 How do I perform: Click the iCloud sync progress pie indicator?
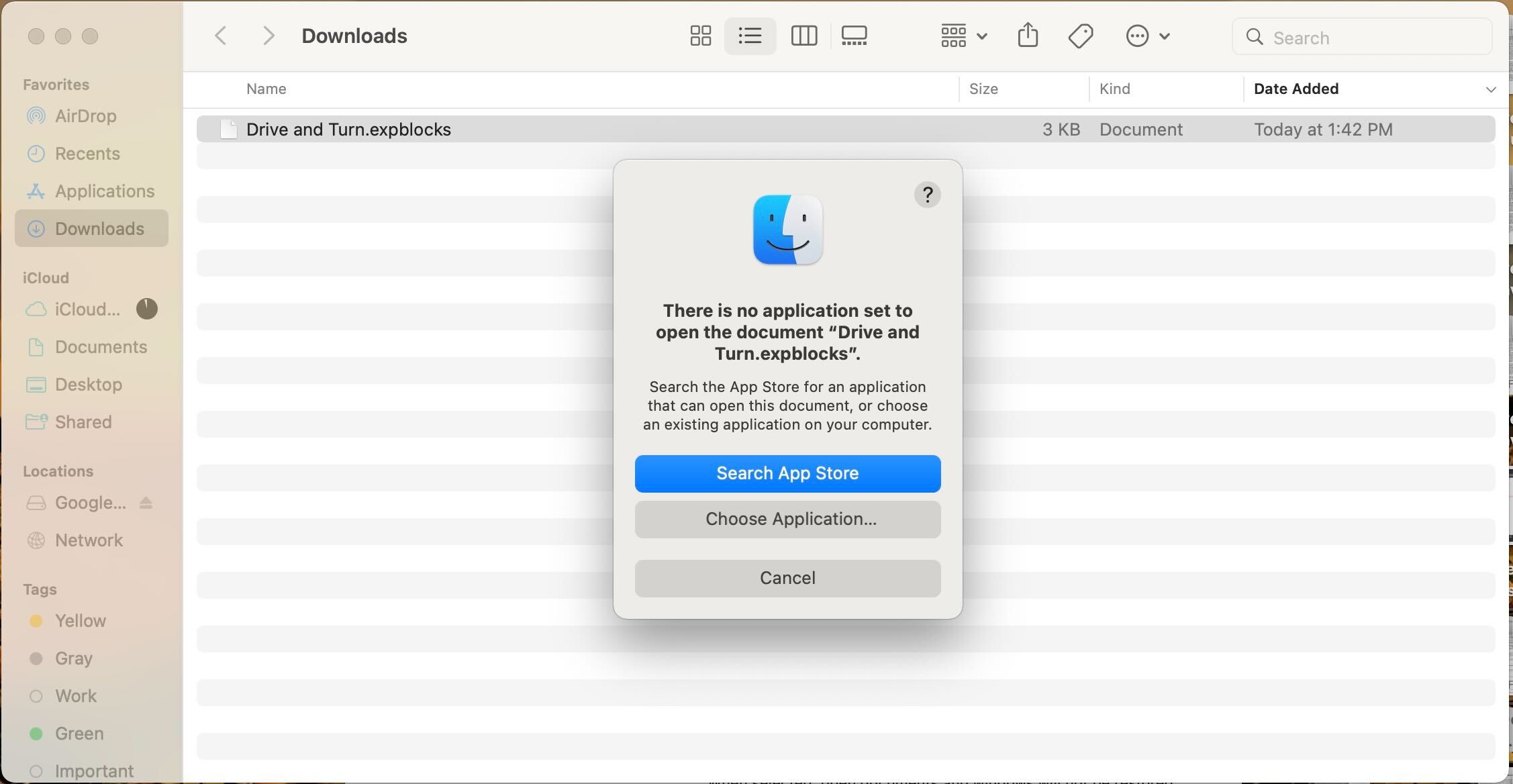146,309
